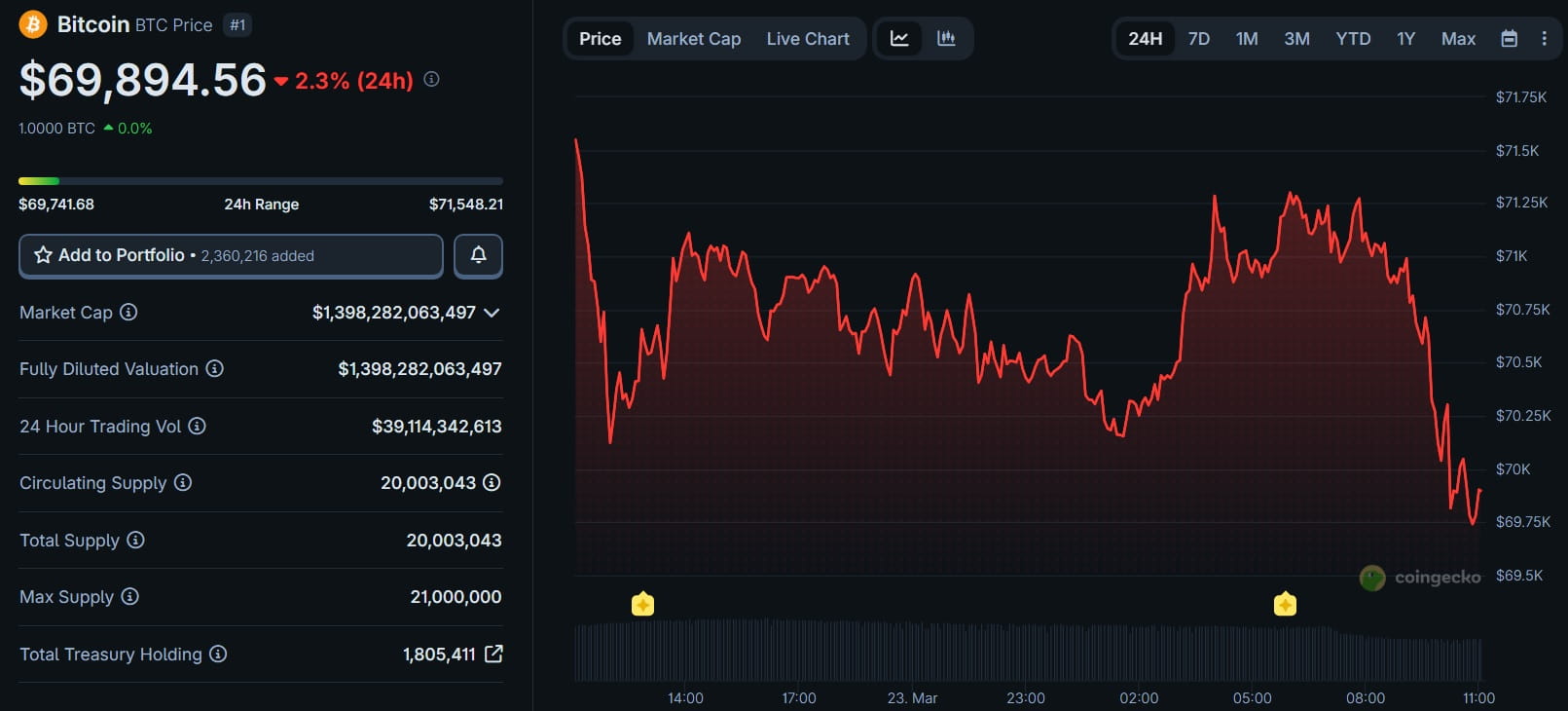Switch to the Market Cap tab
This screenshot has width=1568, height=711.
point(693,39)
